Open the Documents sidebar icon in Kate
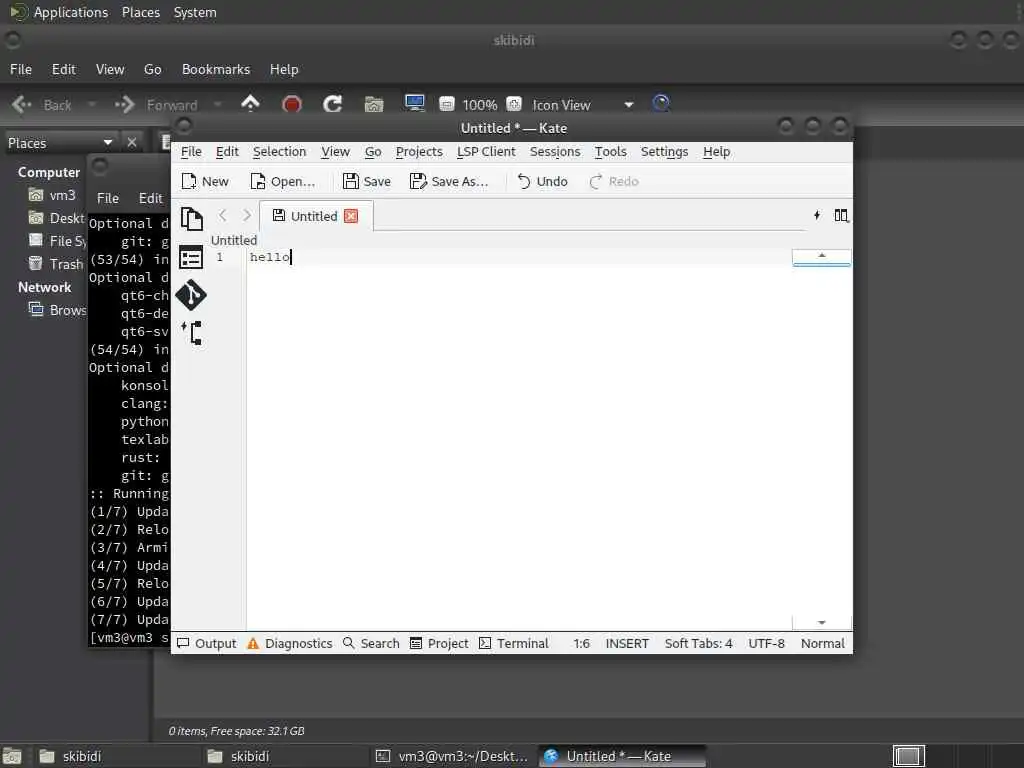Screen dimensions: 1024x768 pos(191,219)
